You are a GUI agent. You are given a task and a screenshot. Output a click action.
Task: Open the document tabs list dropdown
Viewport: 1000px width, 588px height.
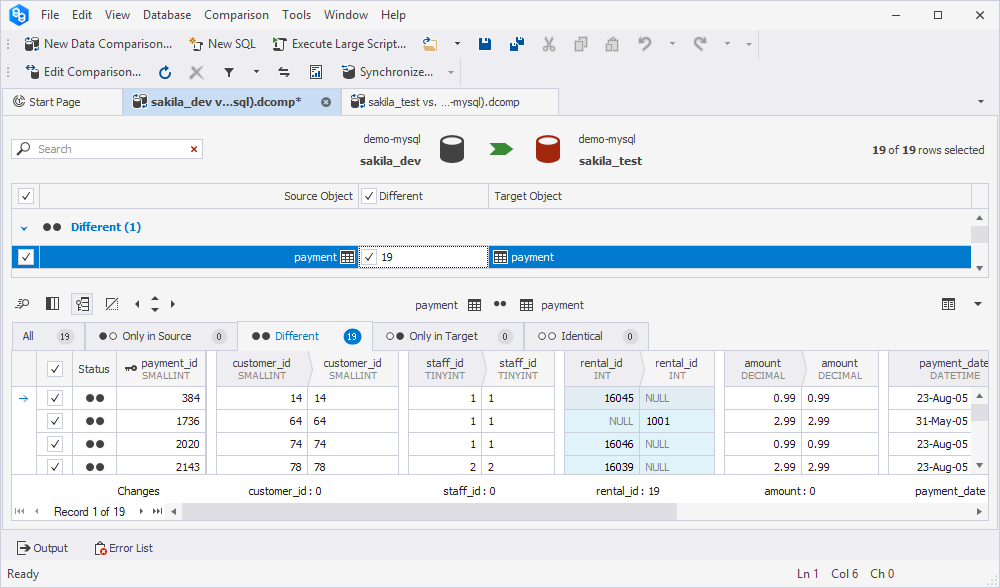coord(980,102)
